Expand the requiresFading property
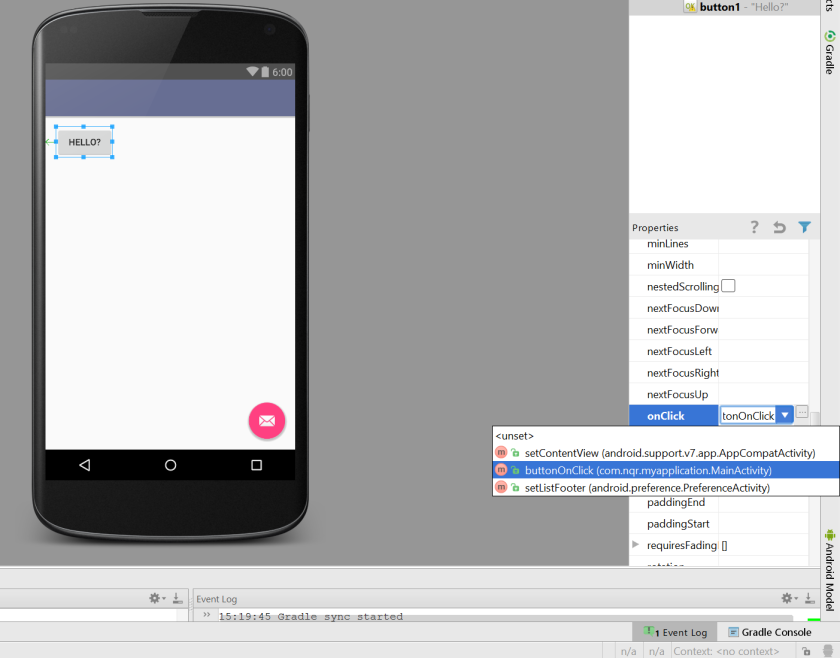 [635, 544]
